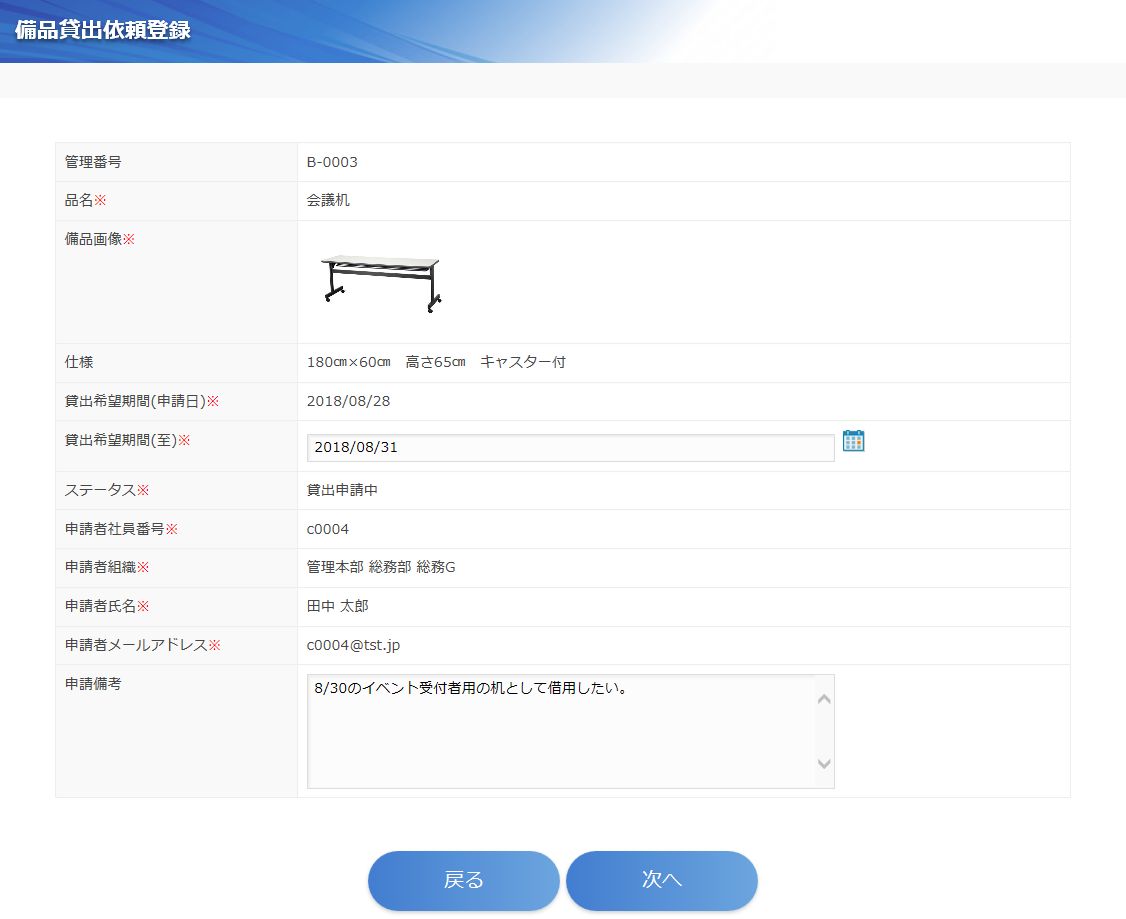This screenshot has width=1126, height=919.
Task: Click the remarks box scroll down arrow
Action: click(x=824, y=763)
